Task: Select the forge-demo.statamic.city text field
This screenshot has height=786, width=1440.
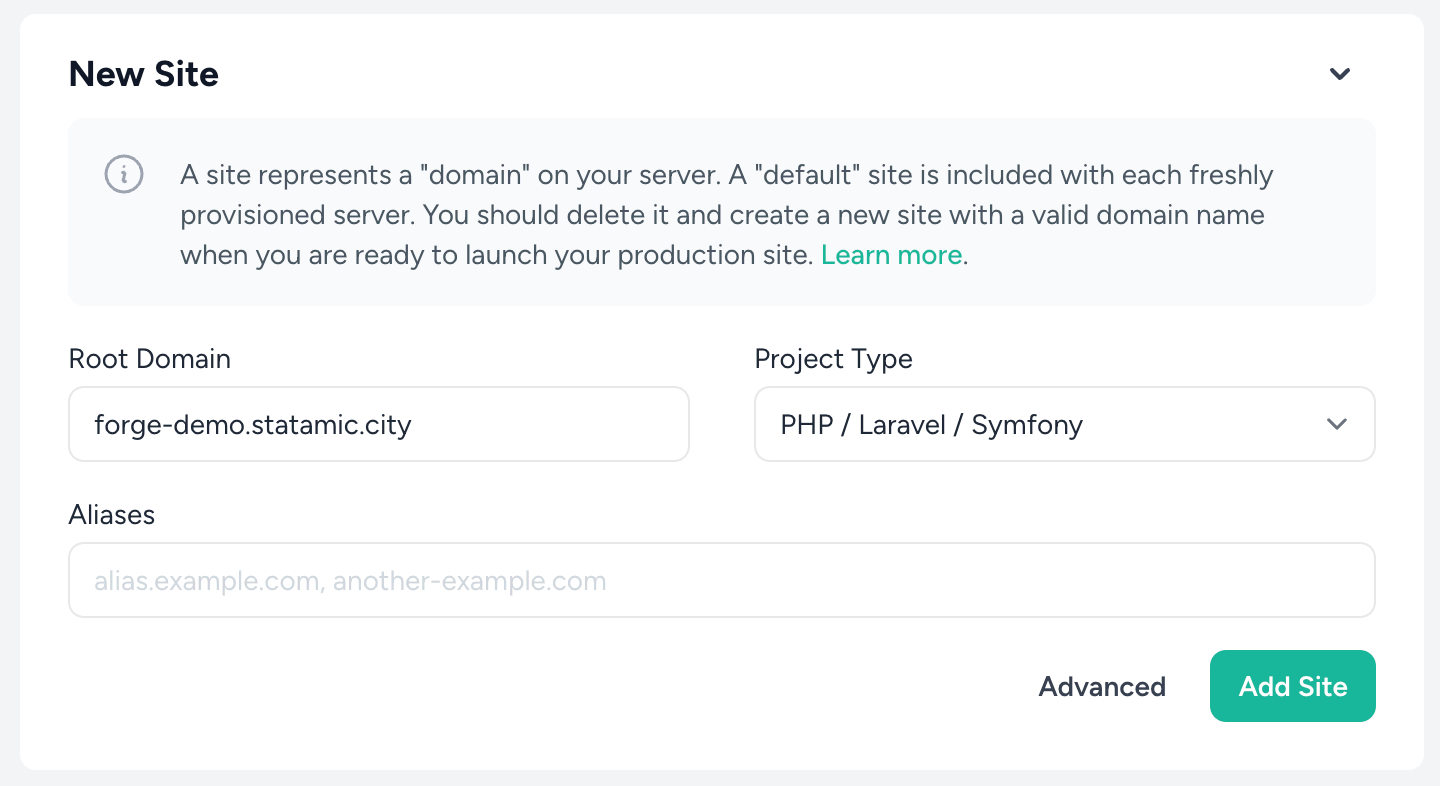Action: click(378, 424)
